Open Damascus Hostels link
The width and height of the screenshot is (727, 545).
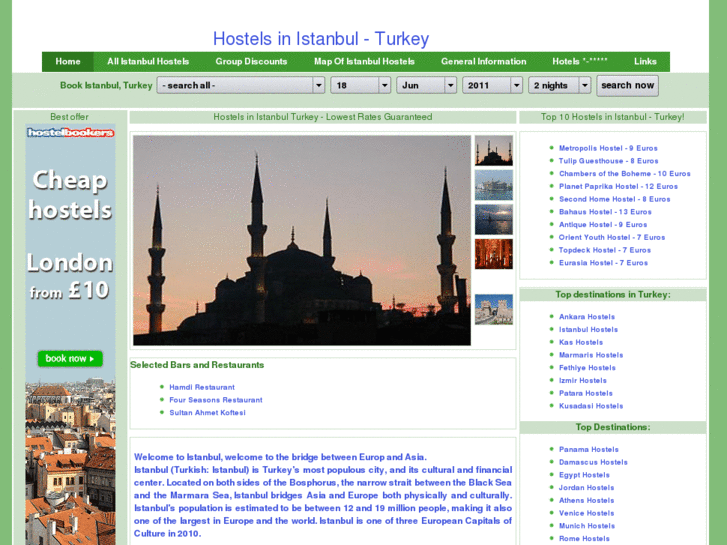click(x=593, y=462)
